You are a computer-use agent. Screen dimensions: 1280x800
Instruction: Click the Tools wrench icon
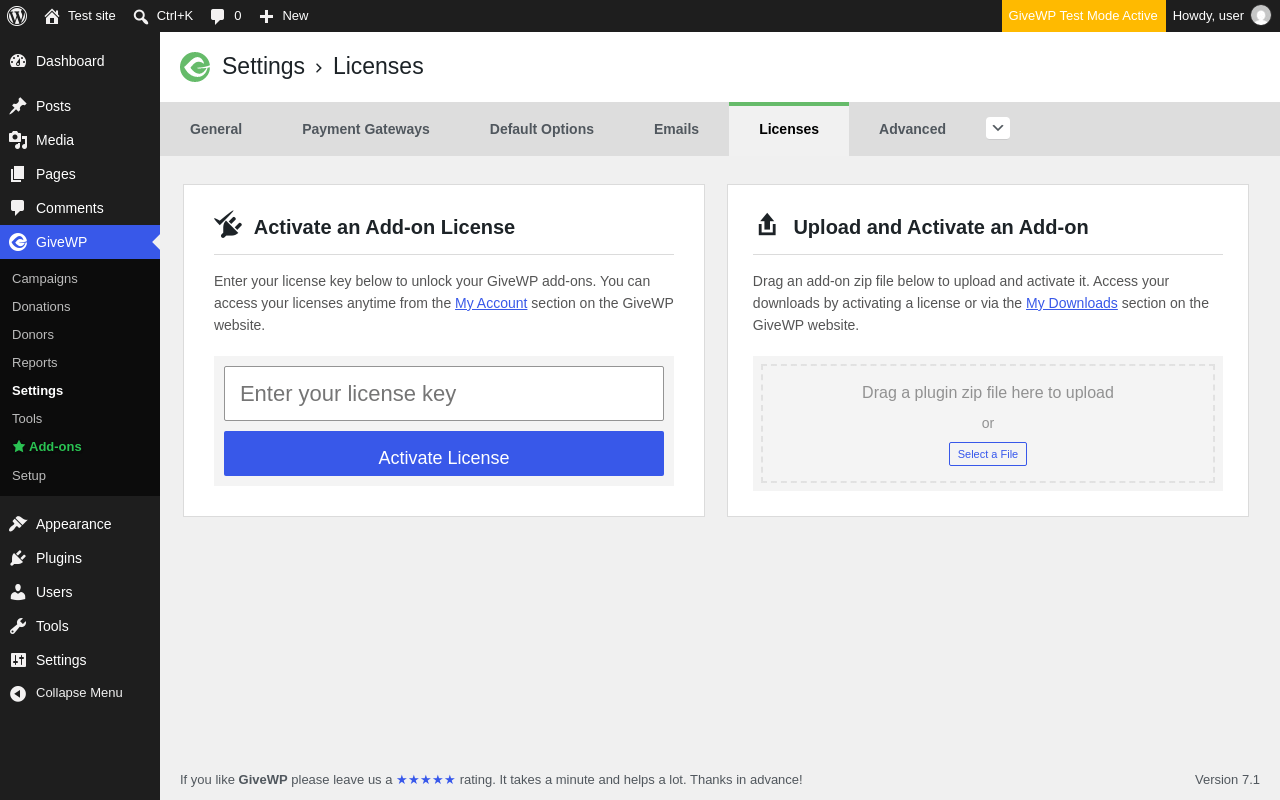(18, 626)
